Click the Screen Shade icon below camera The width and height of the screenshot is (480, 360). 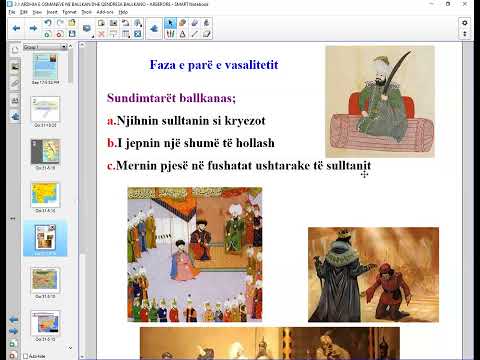(x=114, y=34)
